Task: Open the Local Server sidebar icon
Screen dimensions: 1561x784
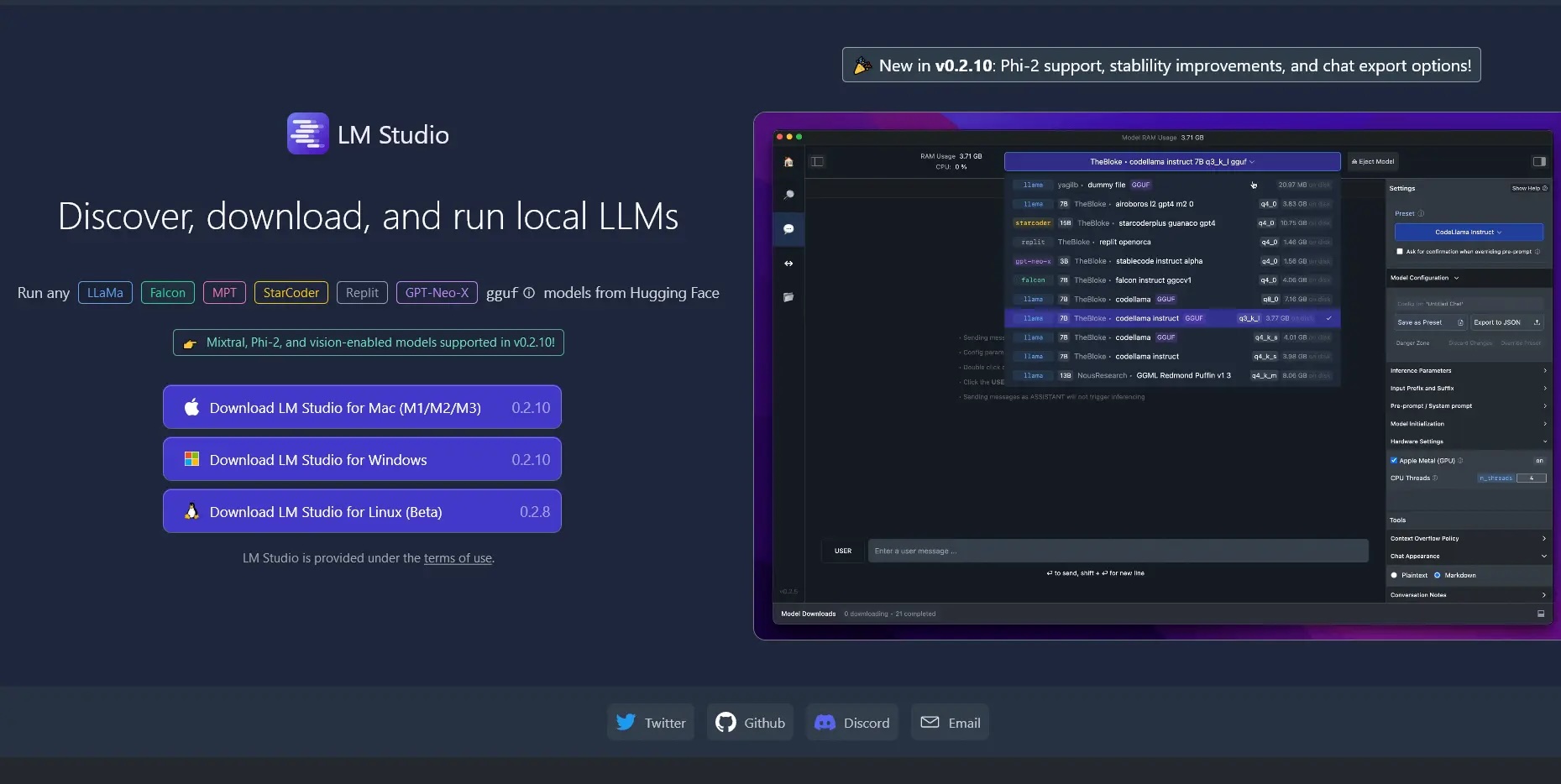Action: point(788,263)
